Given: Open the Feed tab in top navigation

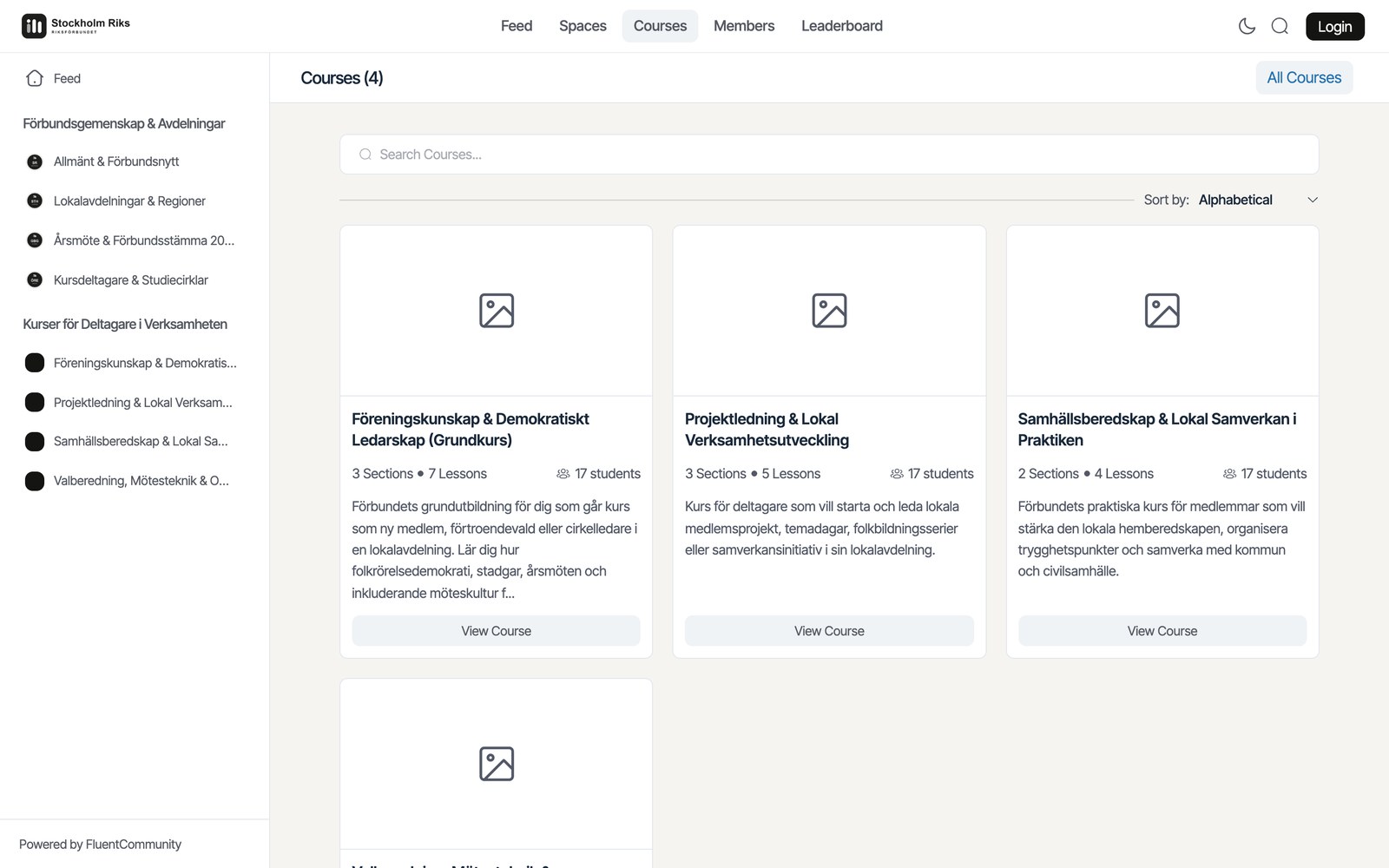Looking at the screenshot, I should tap(517, 26).
